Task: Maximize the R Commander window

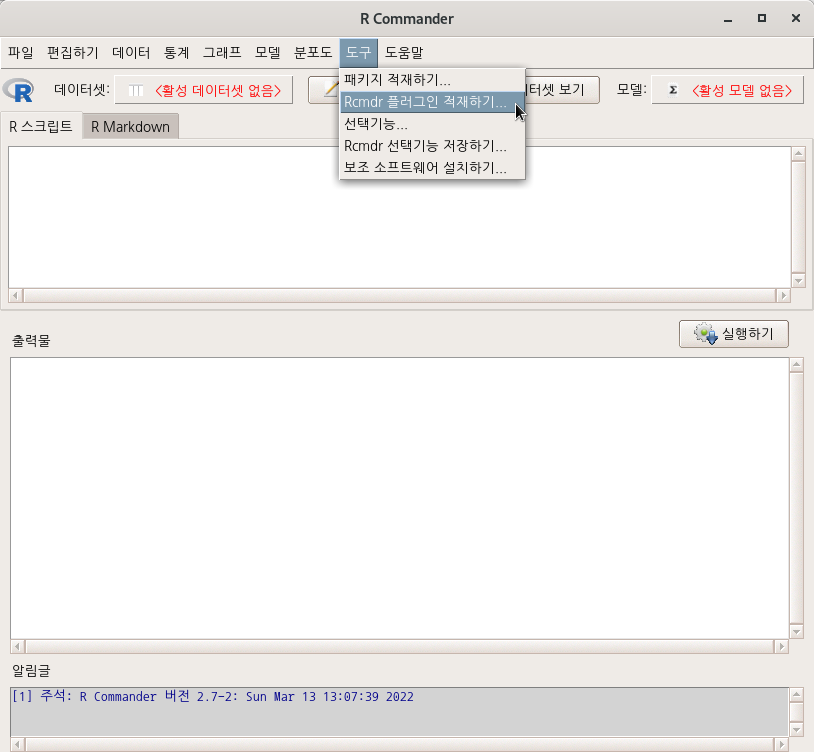Action: click(x=762, y=18)
